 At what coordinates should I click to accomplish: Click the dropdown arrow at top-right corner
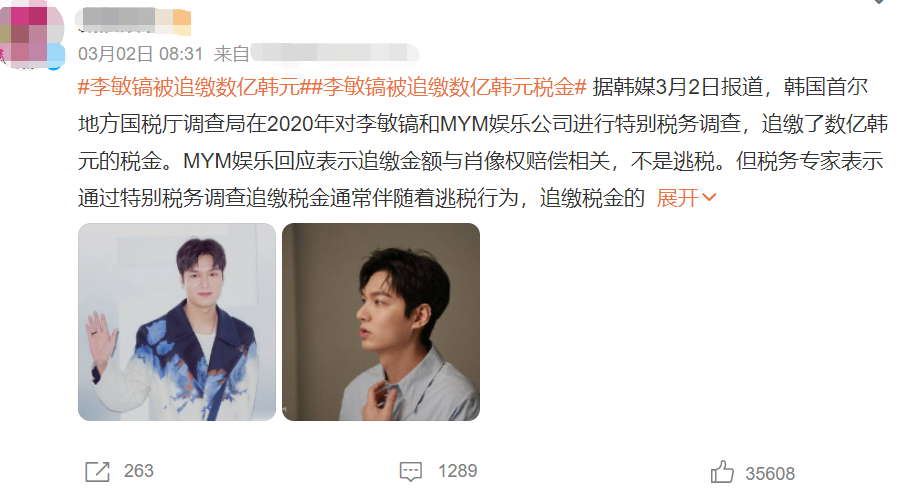pos(879,2)
